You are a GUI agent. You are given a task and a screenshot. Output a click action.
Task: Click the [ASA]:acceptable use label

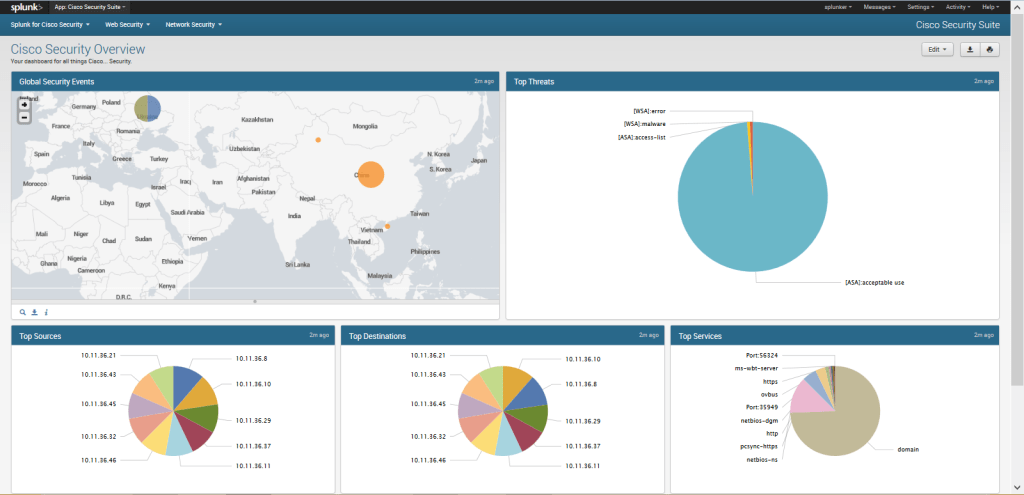click(x=874, y=283)
